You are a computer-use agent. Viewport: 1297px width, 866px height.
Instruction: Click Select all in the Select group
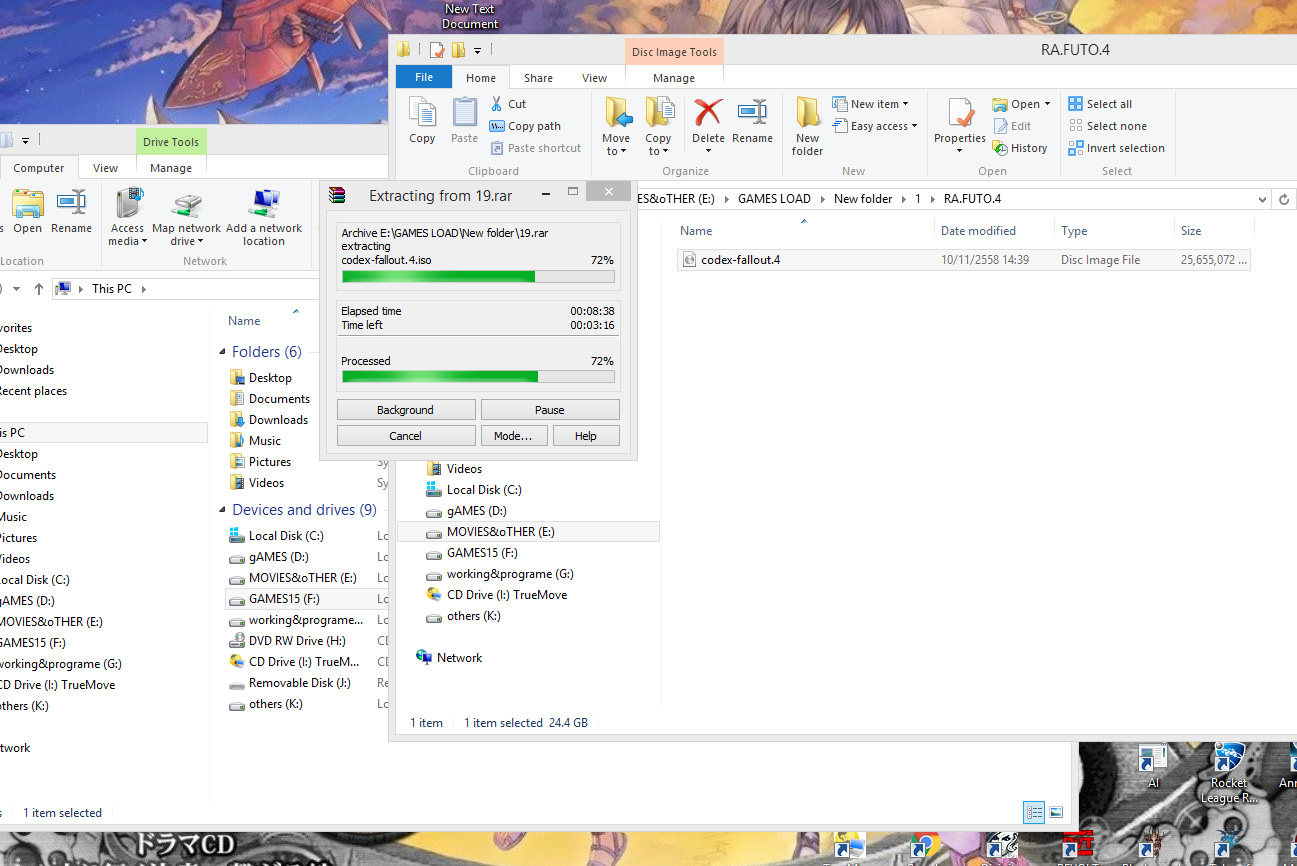[x=1100, y=104]
